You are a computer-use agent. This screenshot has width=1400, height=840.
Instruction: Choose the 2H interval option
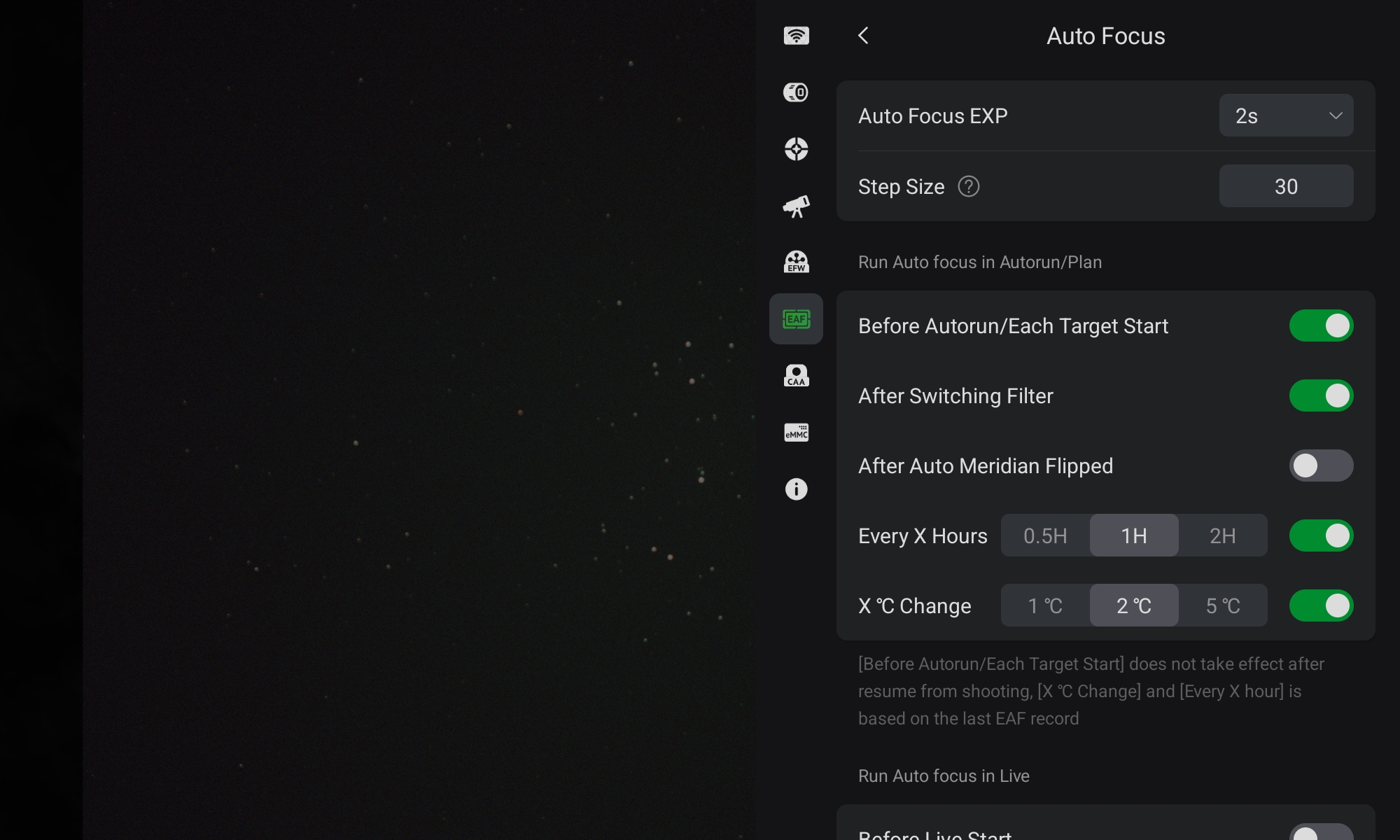[1222, 536]
